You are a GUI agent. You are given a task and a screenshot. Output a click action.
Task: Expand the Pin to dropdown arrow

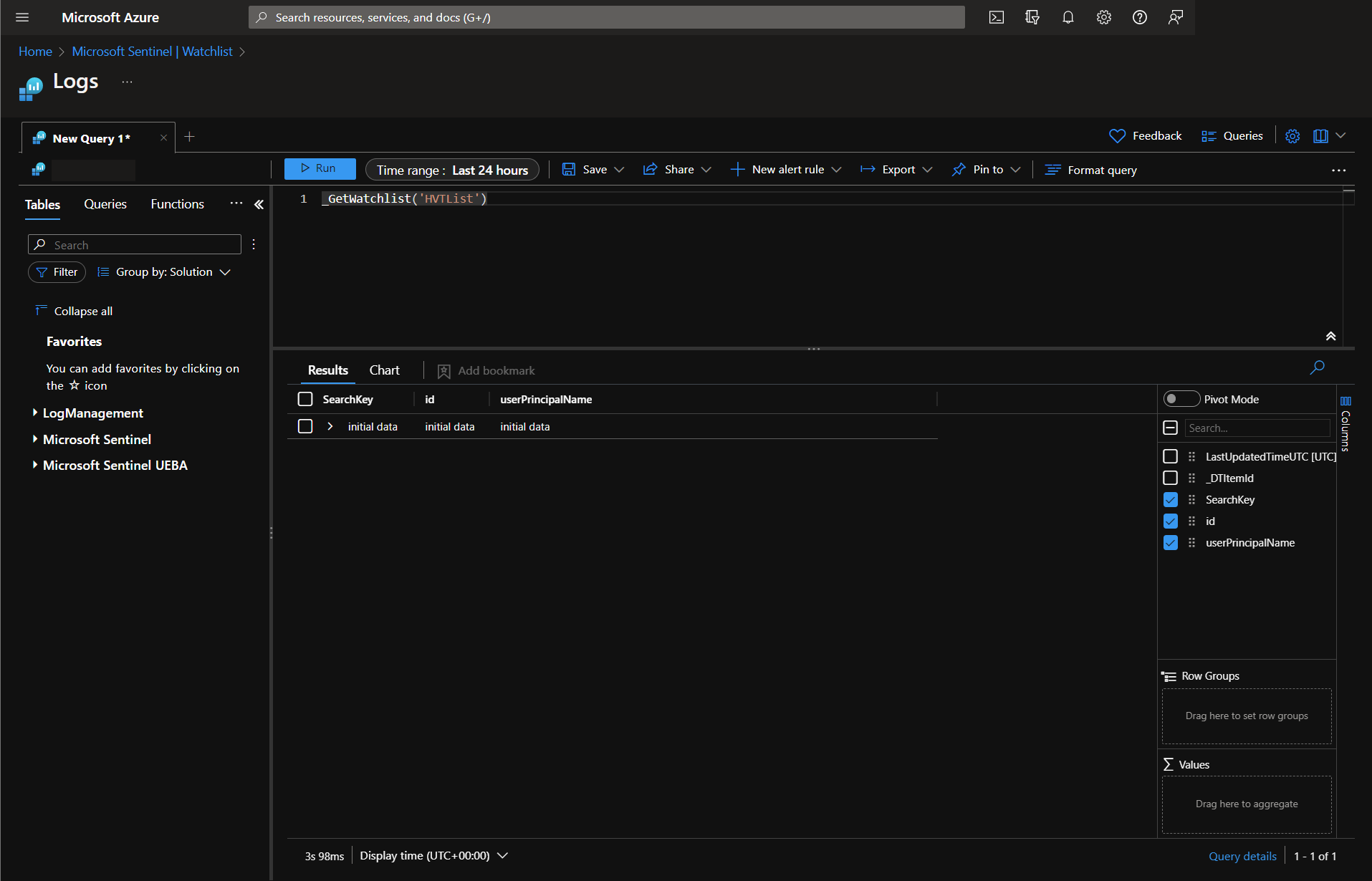(x=1015, y=170)
